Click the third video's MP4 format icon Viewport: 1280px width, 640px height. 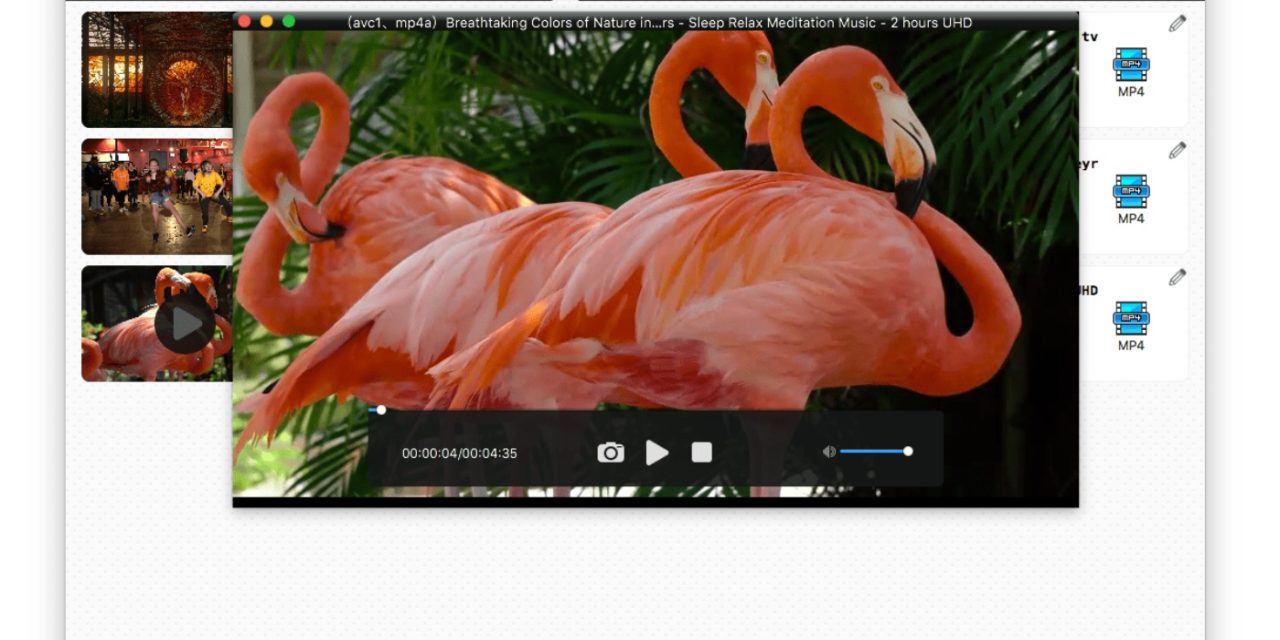pyautogui.click(x=1131, y=317)
